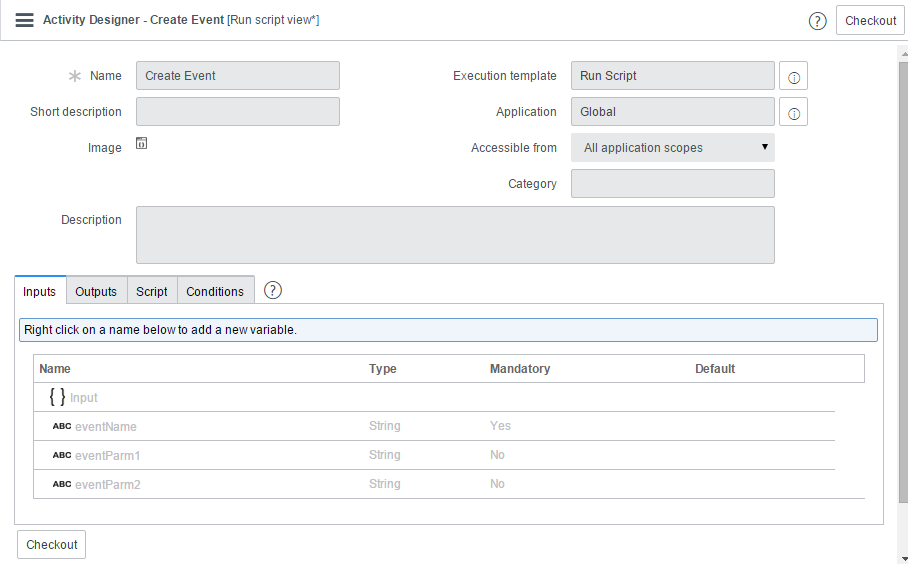Click the No mandatory value of eventParm1
The image size is (908, 564).
497,455
